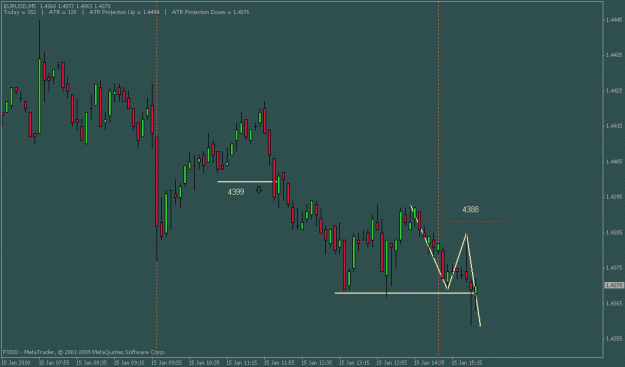The height and width of the screenshot is (367, 625).
Task: Click the '15 Jan 13:15' time axis label
Action: tap(354, 363)
